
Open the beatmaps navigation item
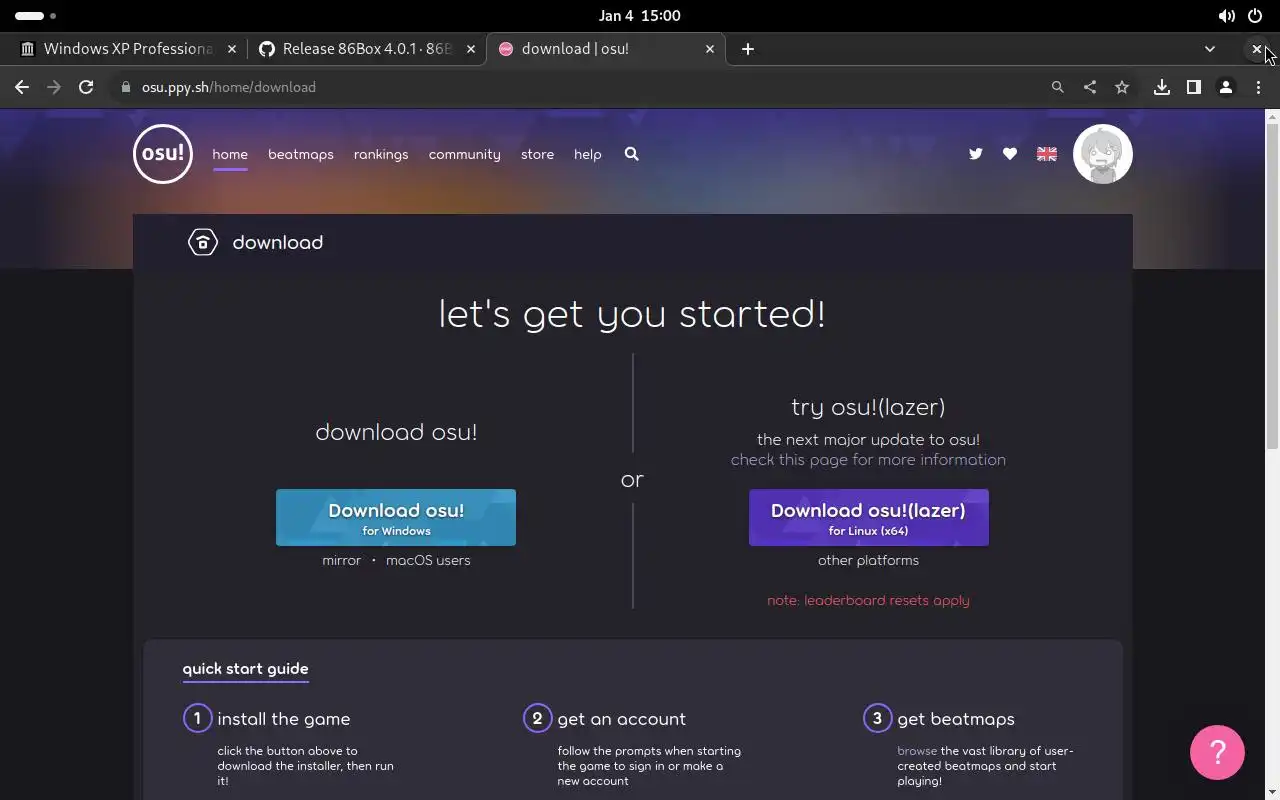pyautogui.click(x=301, y=154)
